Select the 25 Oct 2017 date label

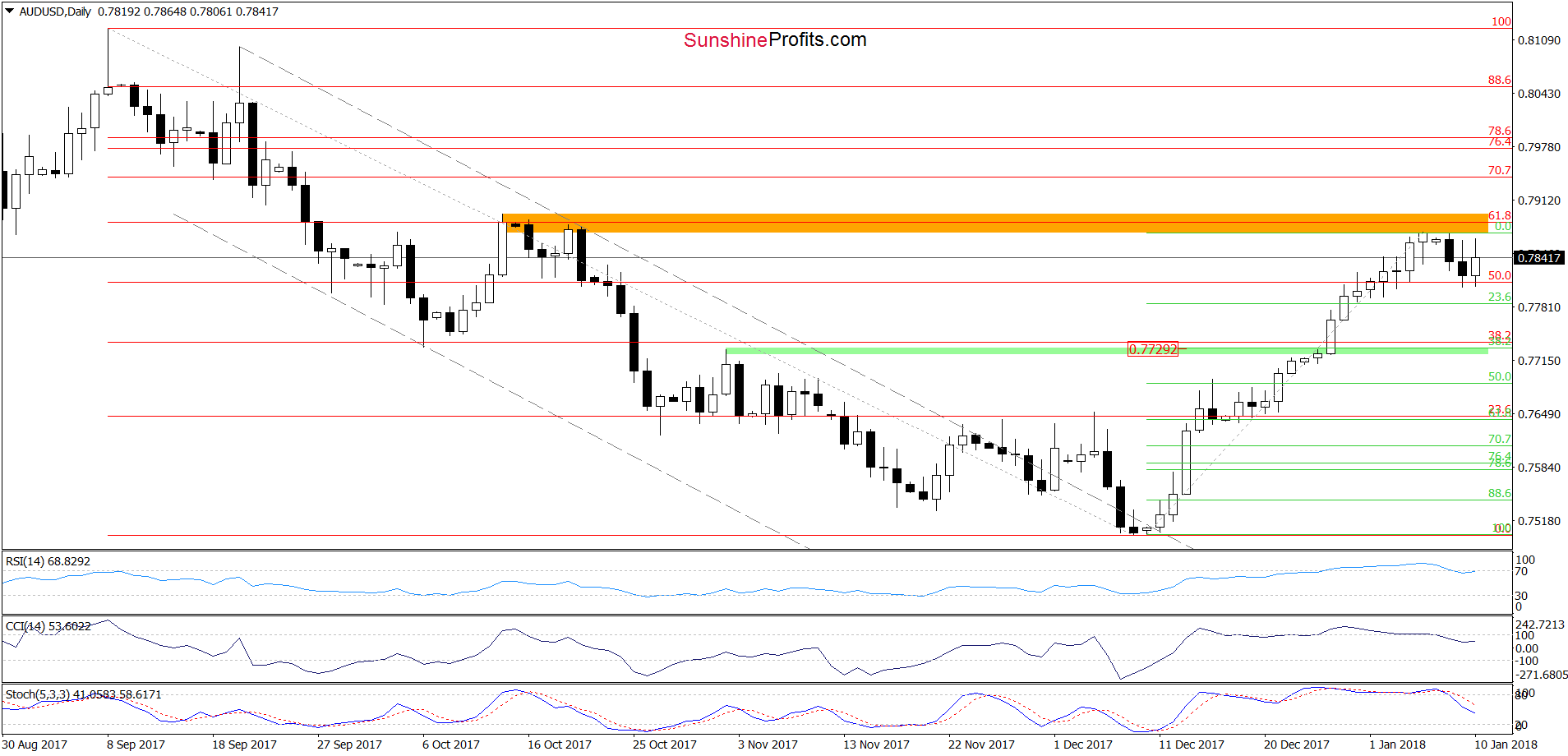coord(665,744)
